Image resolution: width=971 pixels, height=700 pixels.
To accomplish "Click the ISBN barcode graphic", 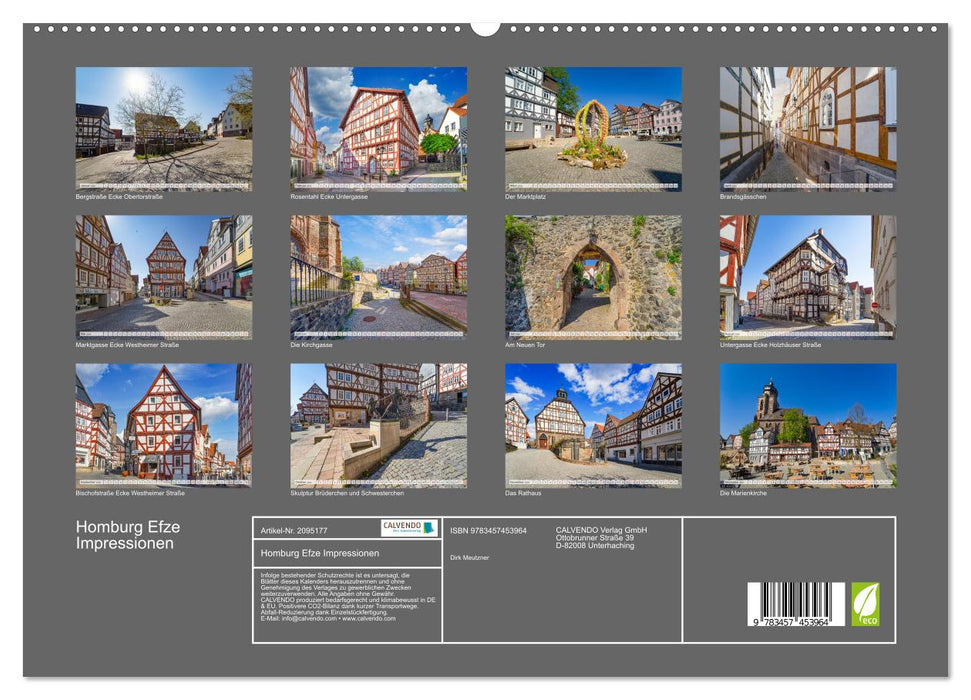I will point(796,600).
